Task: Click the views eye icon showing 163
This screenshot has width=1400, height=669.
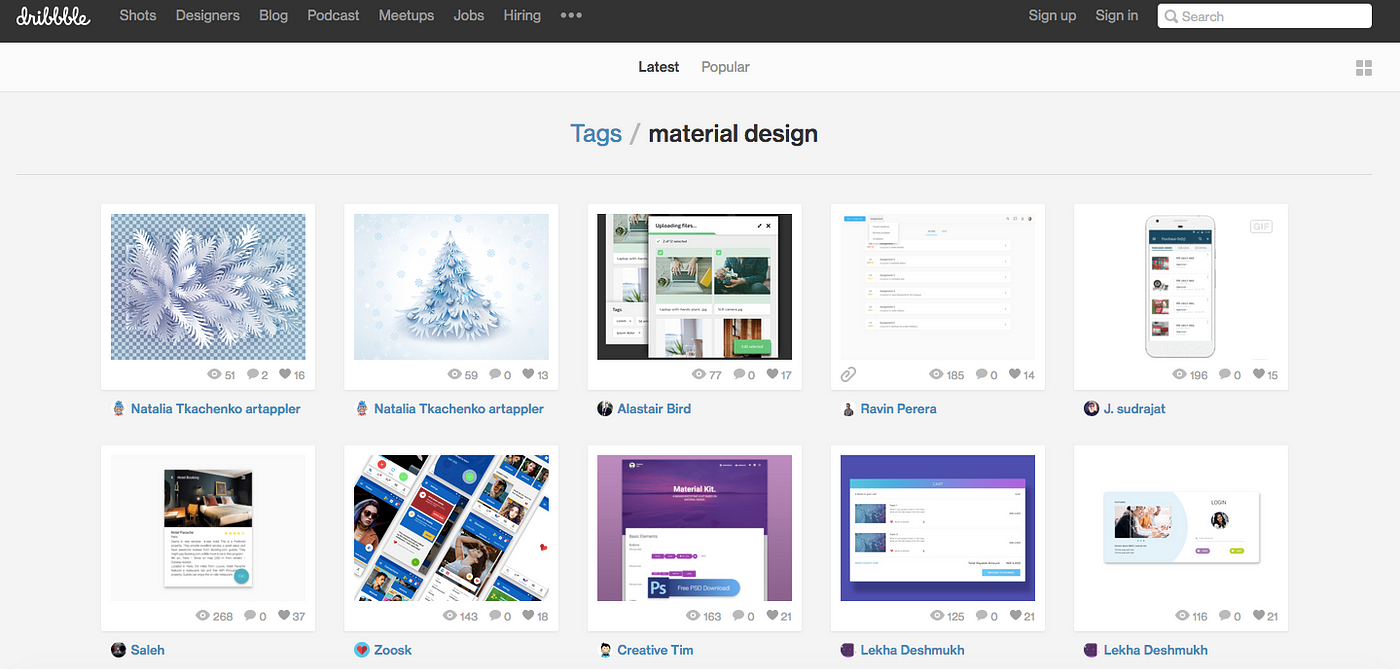Action: 692,616
